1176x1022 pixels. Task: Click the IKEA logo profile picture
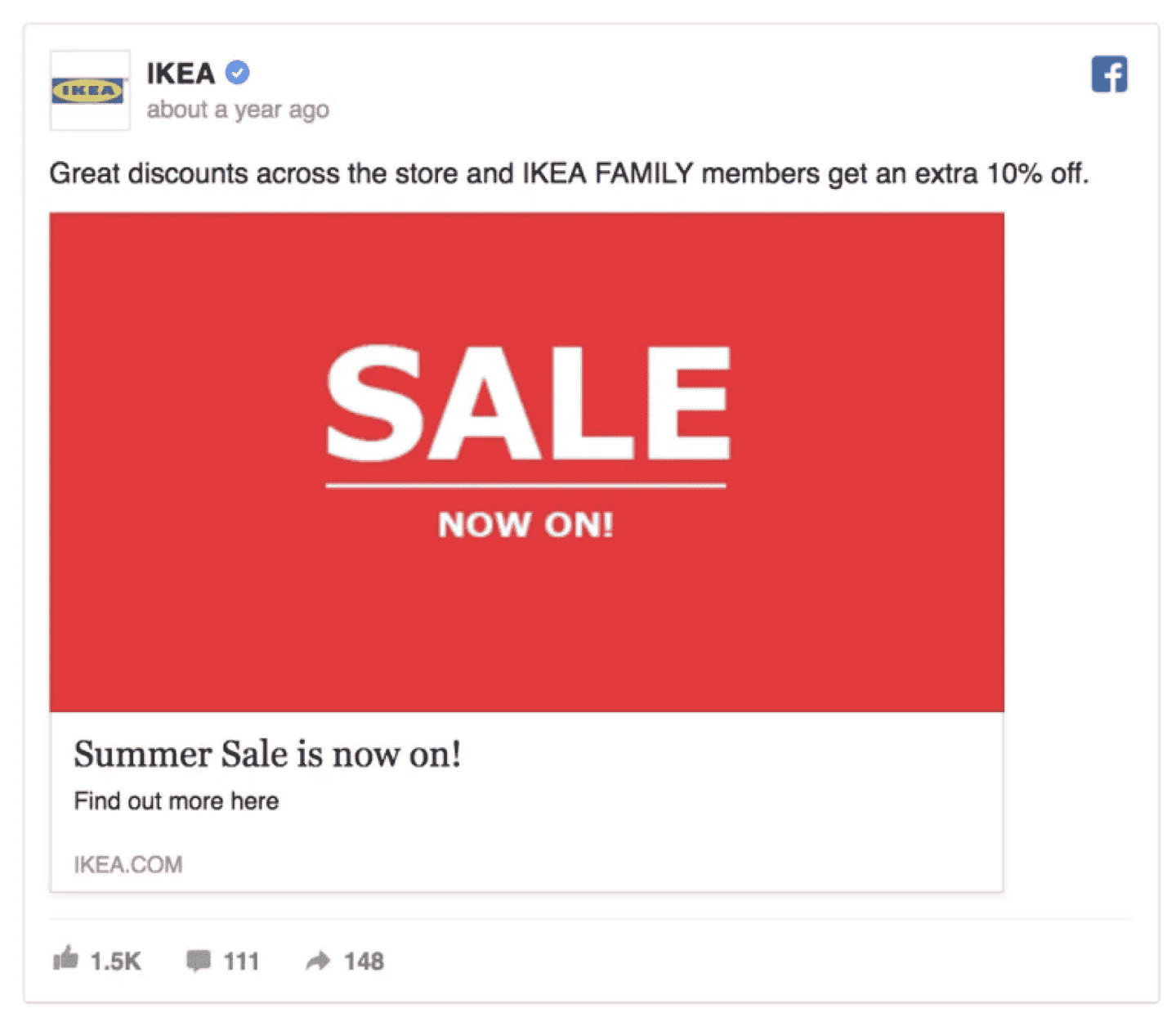(x=89, y=90)
